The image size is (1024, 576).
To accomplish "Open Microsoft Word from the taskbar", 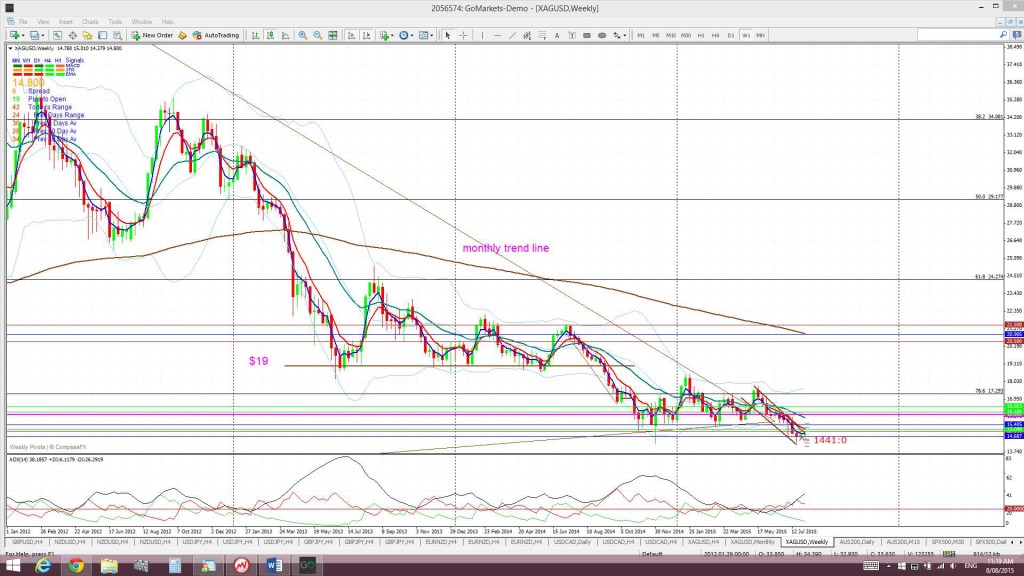I will coord(274,565).
